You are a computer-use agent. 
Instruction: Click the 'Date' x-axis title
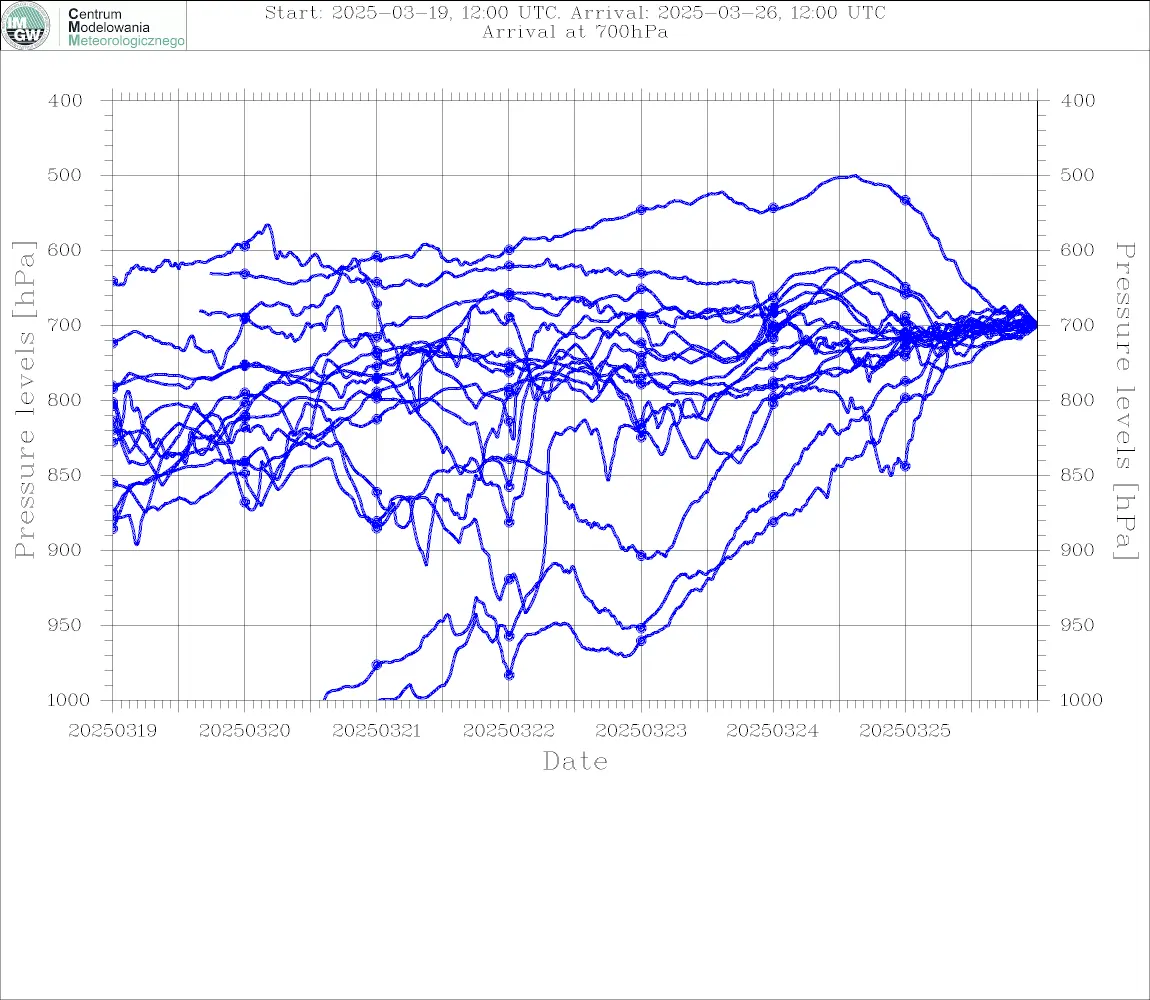point(575,762)
